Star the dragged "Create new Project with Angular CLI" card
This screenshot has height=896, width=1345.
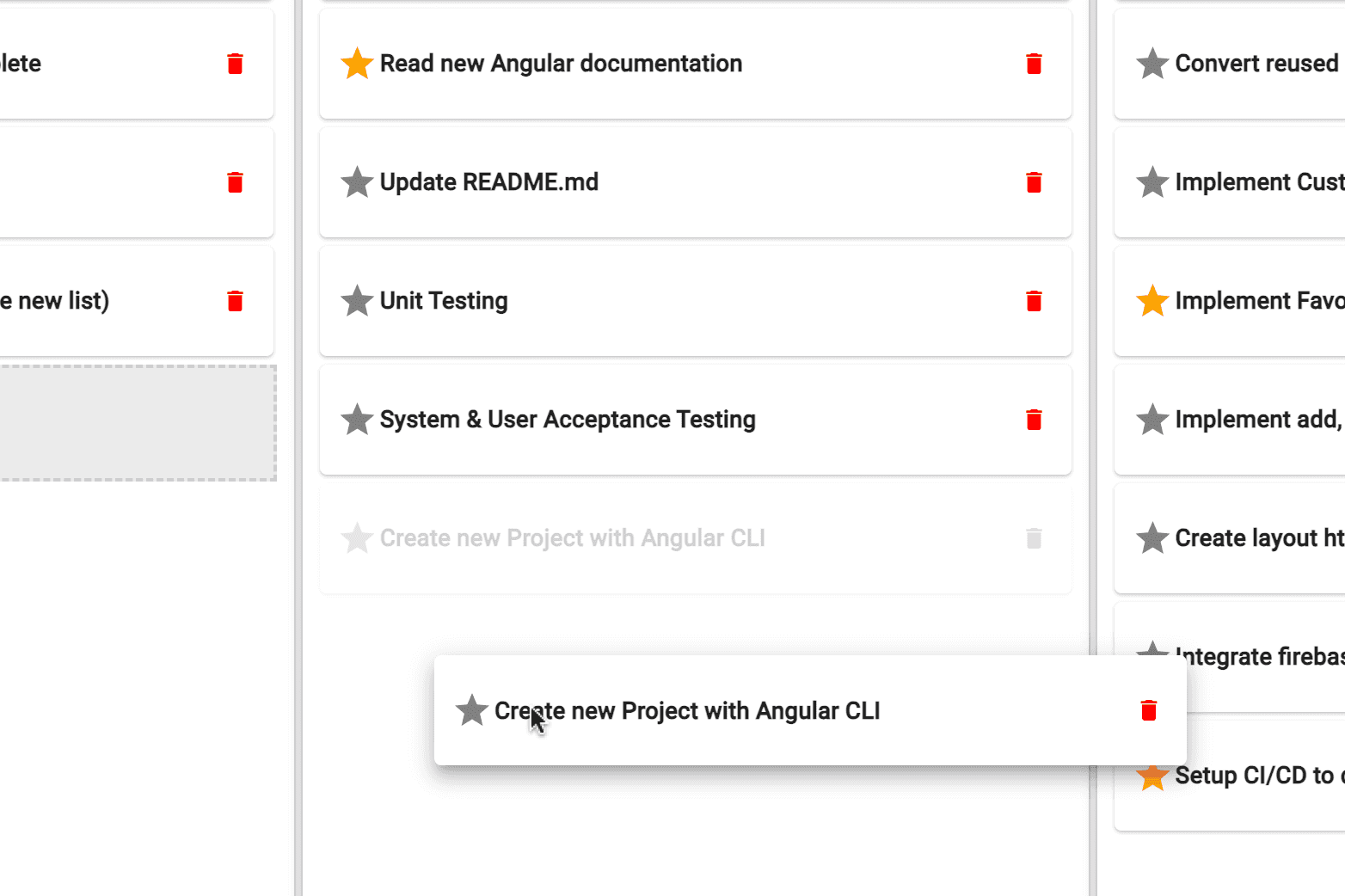471,710
